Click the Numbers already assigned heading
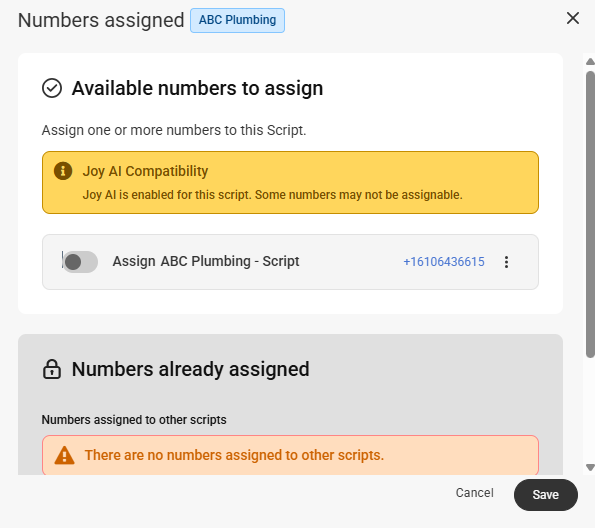The image size is (595, 528). (x=190, y=369)
